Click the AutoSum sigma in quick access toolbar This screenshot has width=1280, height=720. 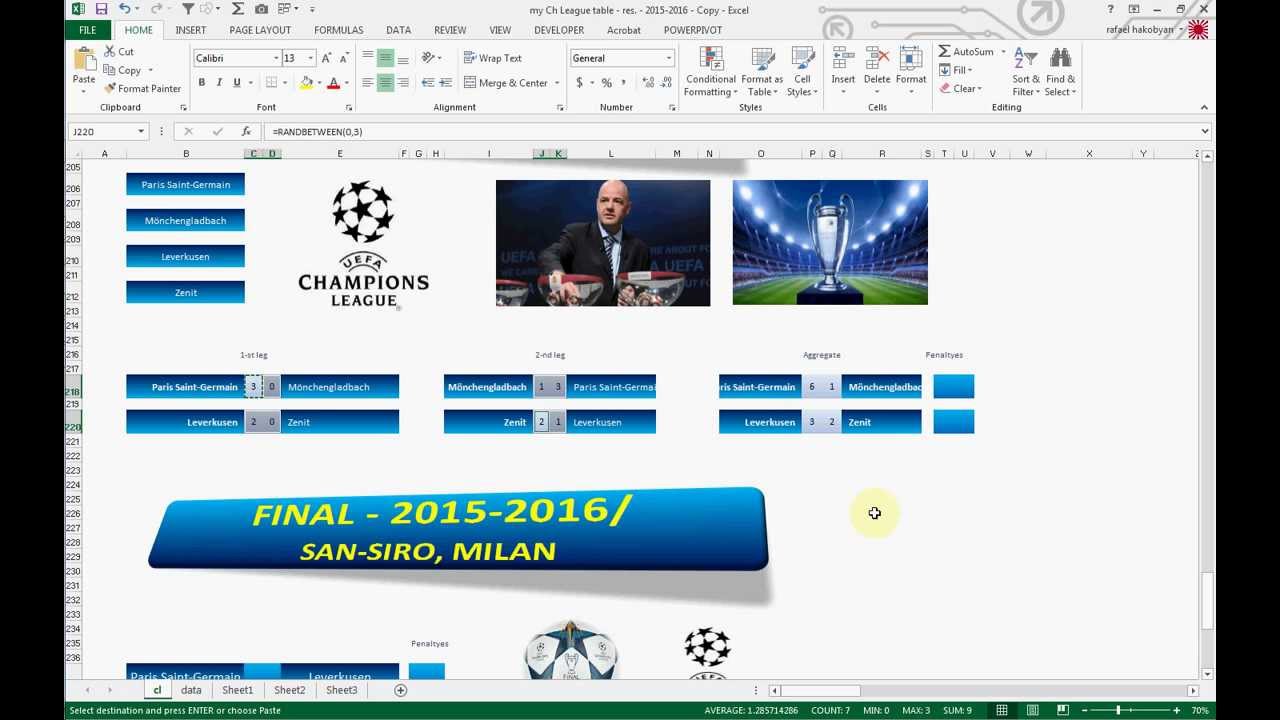point(238,9)
